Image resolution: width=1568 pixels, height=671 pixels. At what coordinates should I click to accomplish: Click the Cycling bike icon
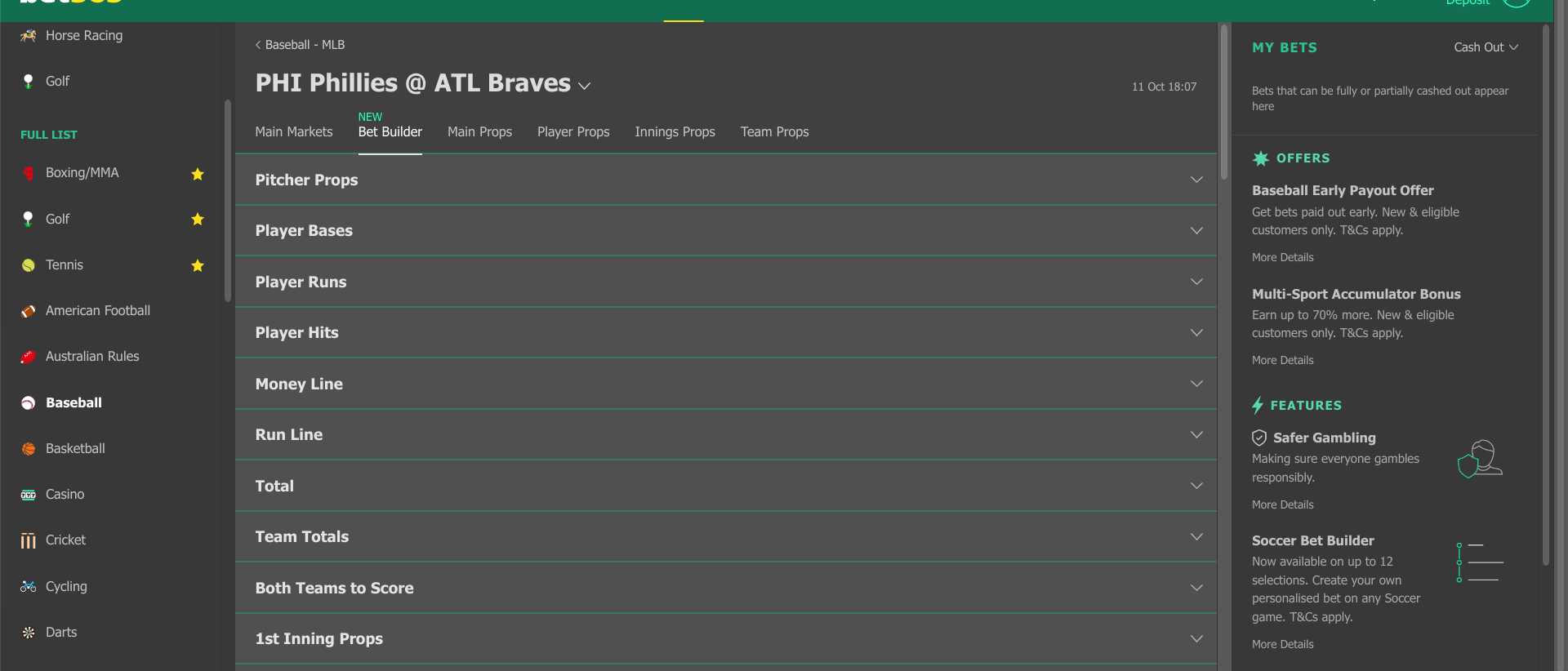click(29, 586)
